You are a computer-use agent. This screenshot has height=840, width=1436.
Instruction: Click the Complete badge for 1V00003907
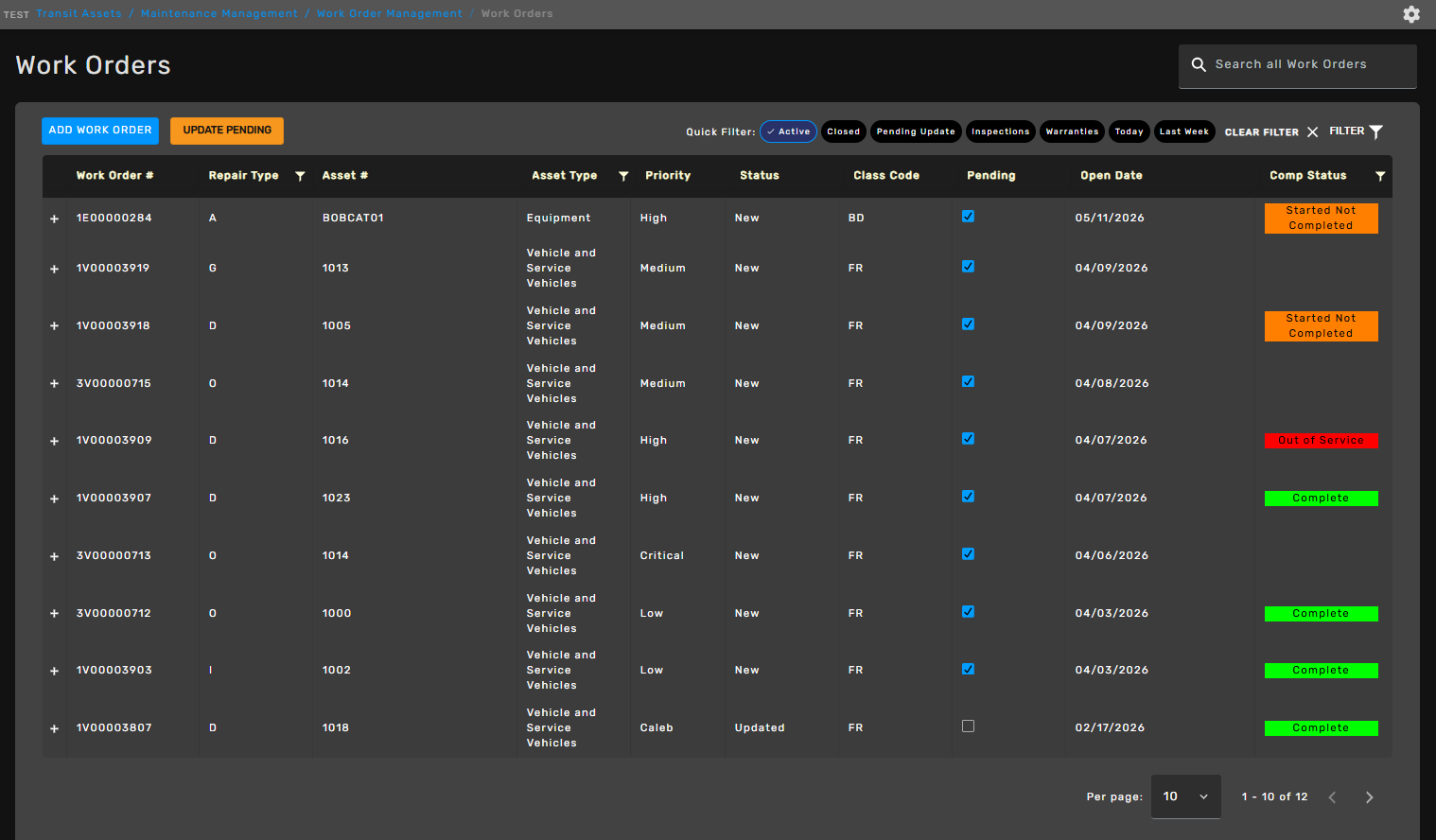[x=1322, y=499]
